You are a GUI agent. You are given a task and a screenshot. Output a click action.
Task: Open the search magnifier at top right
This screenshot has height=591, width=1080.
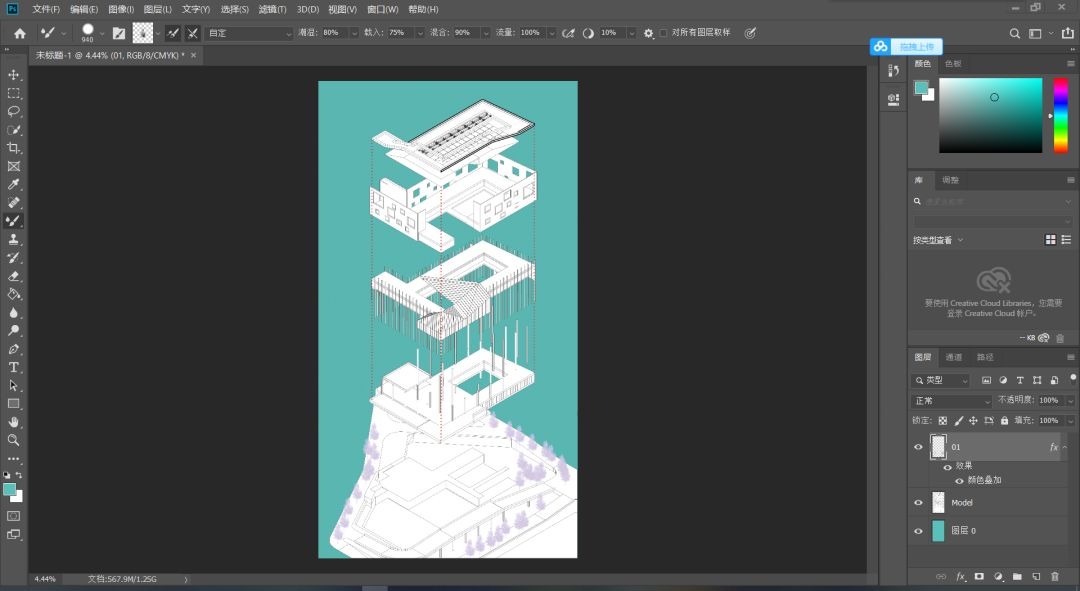coord(1015,33)
